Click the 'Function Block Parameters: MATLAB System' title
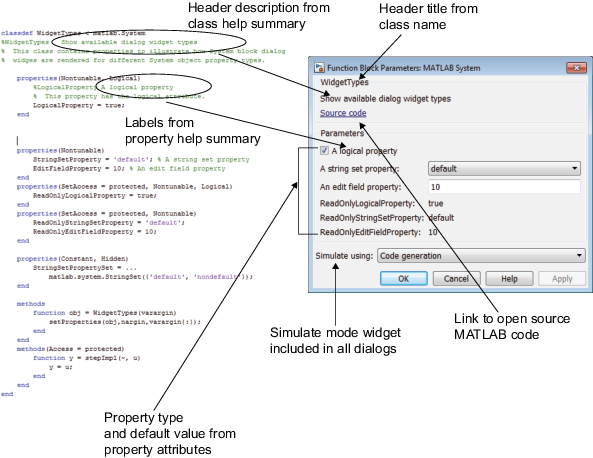The width and height of the screenshot is (593, 458). [x=403, y=68]
